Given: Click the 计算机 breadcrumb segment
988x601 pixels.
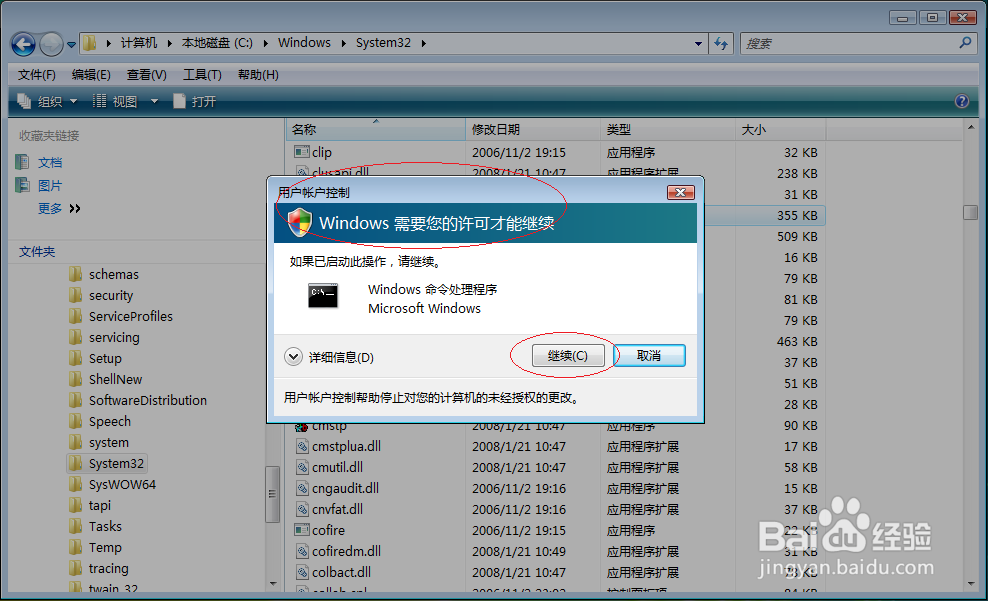Looking at the screenshot, I should tap(139, 43).
